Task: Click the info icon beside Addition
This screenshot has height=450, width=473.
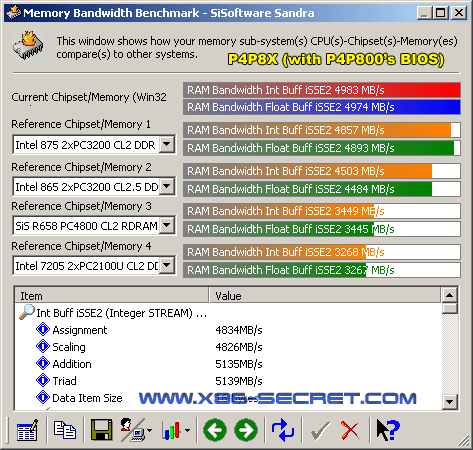Action: click(43, 363)
